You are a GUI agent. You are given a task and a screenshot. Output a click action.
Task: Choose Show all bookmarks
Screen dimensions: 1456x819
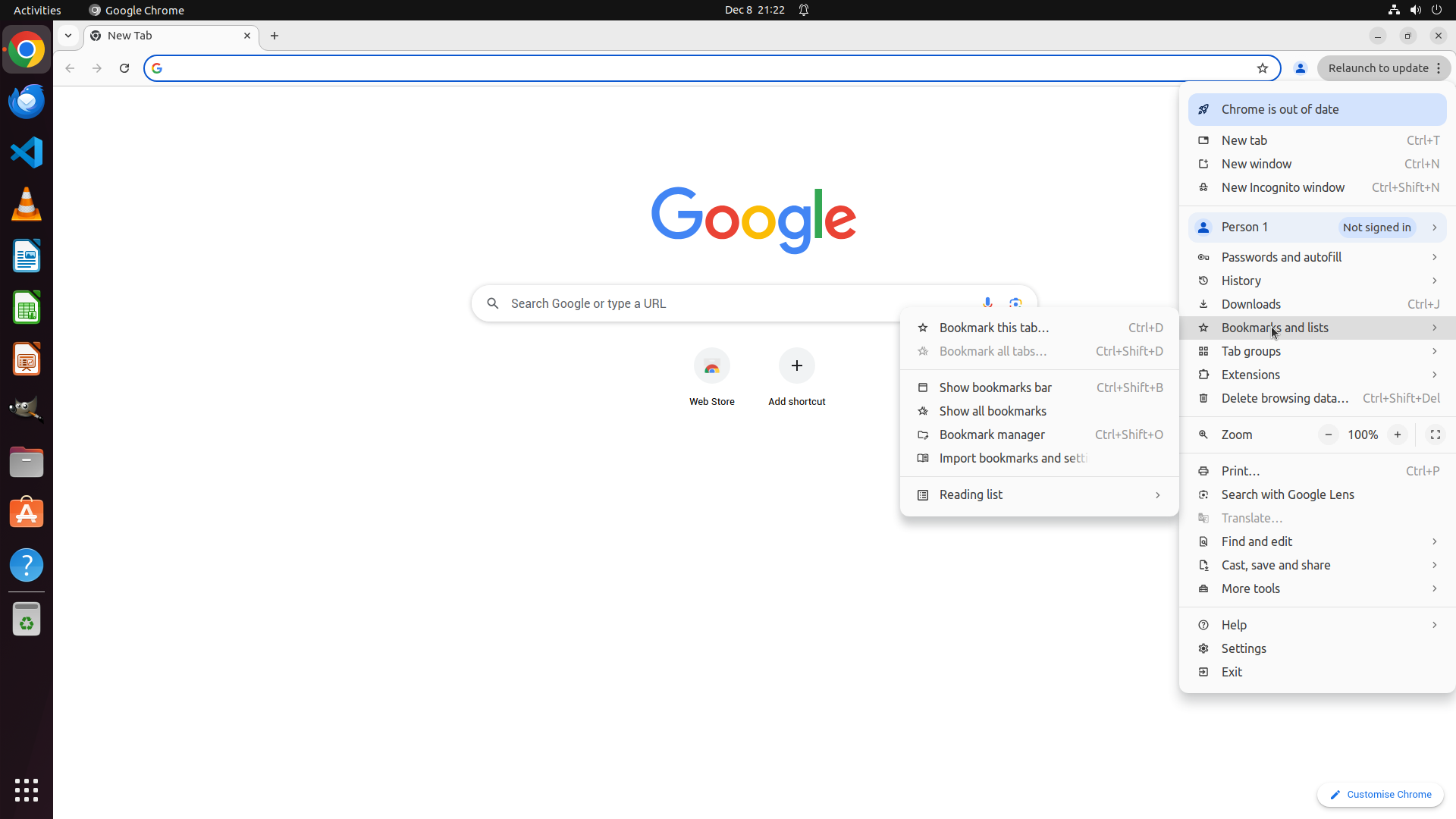1040,411
